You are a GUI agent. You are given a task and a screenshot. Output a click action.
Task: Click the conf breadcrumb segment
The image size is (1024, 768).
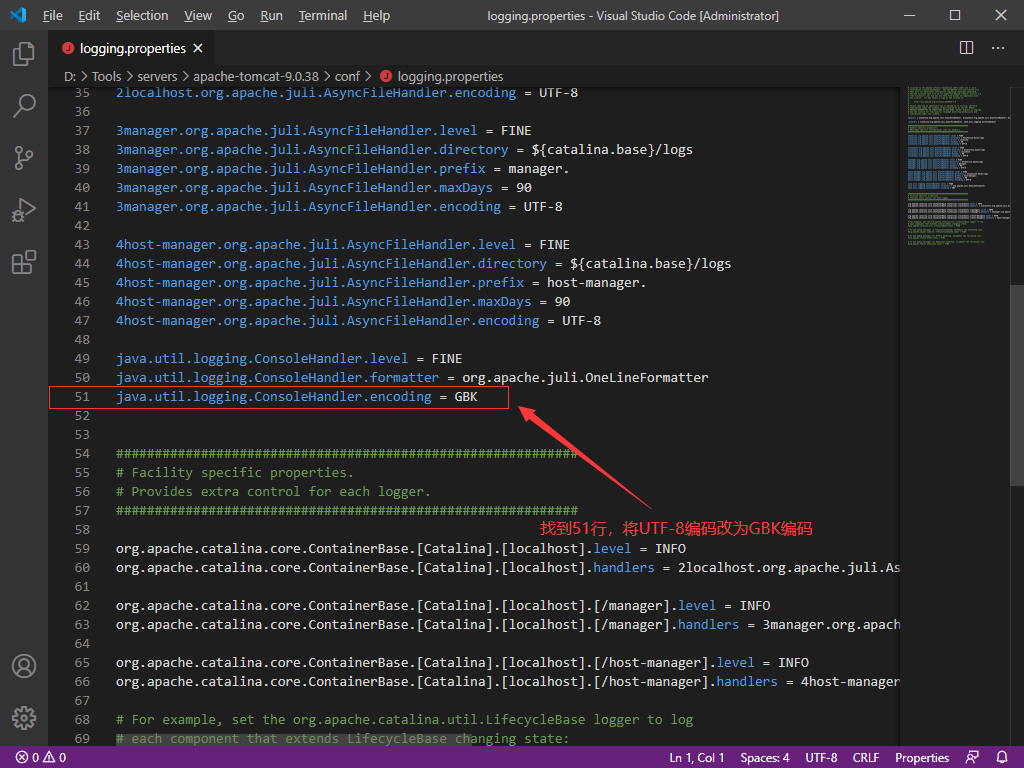[347, 76]
